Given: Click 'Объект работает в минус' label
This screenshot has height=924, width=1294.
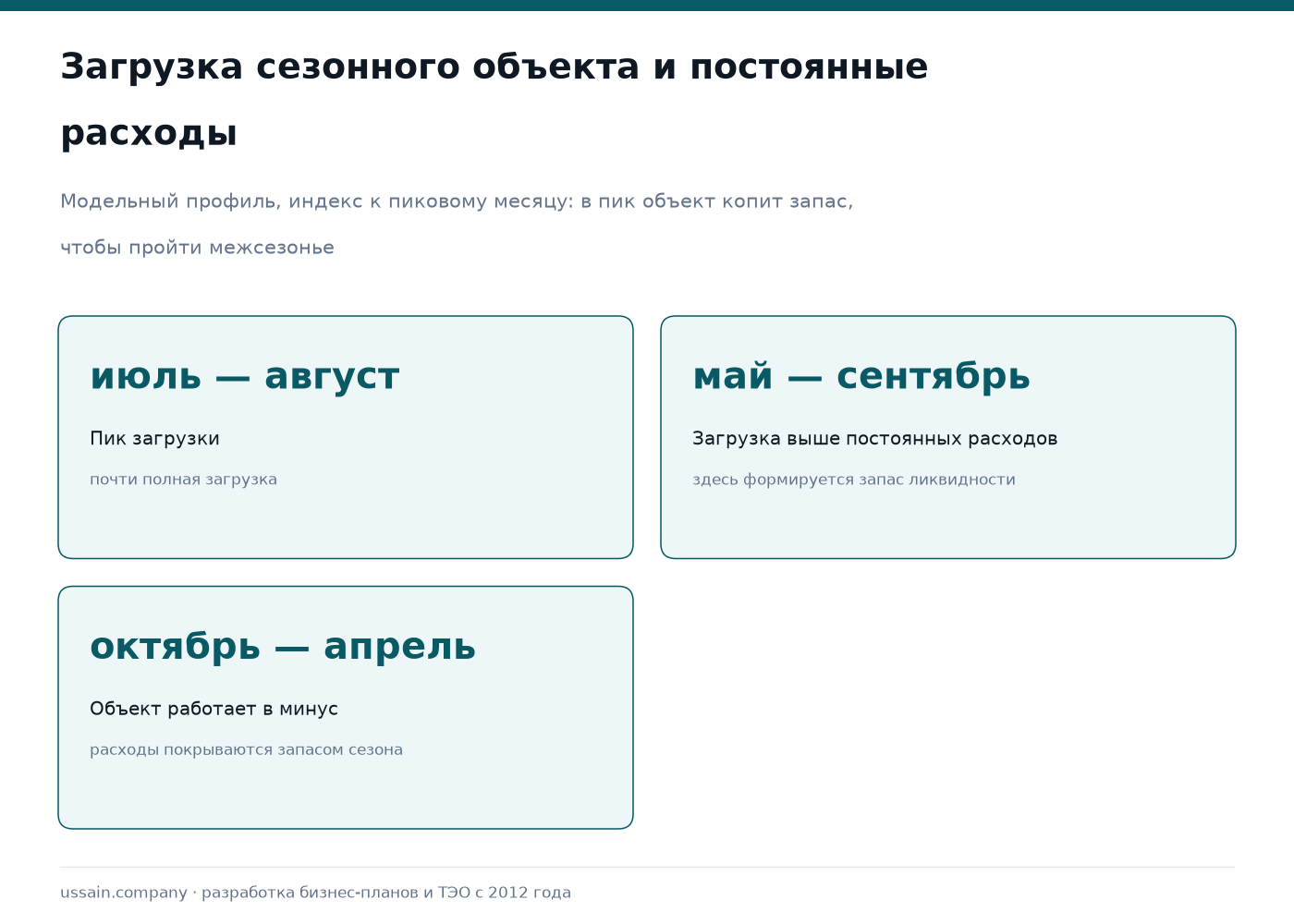Looking at the screenshot, I should [214, 709].
